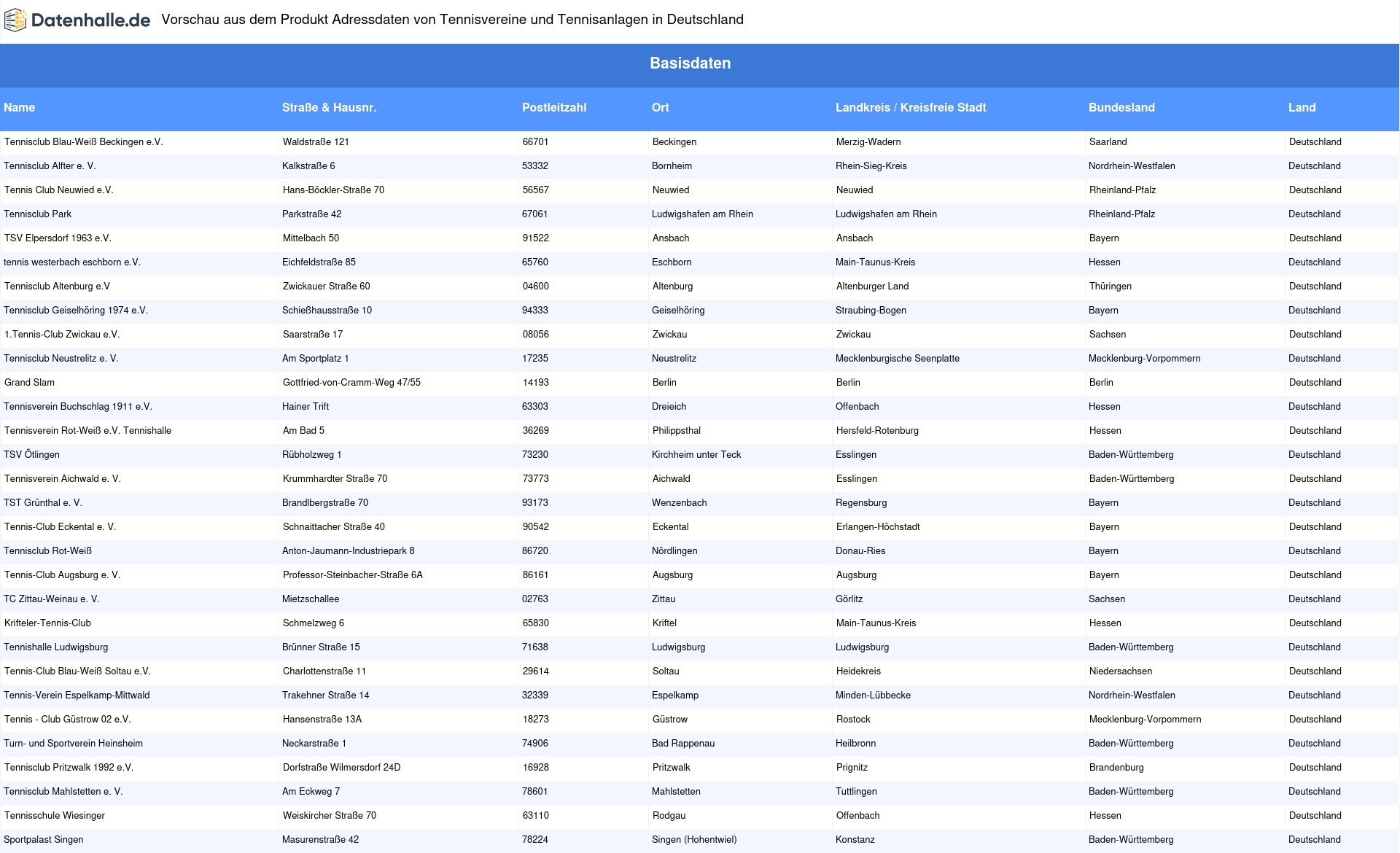1400x853 pixels.
Task: Click the Ort column header
Action: click(660, 107)
